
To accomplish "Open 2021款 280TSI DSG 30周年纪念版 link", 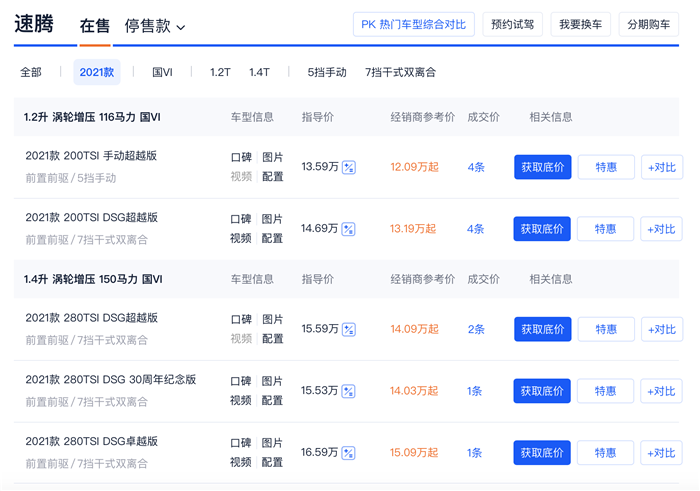I will (111, 379).
